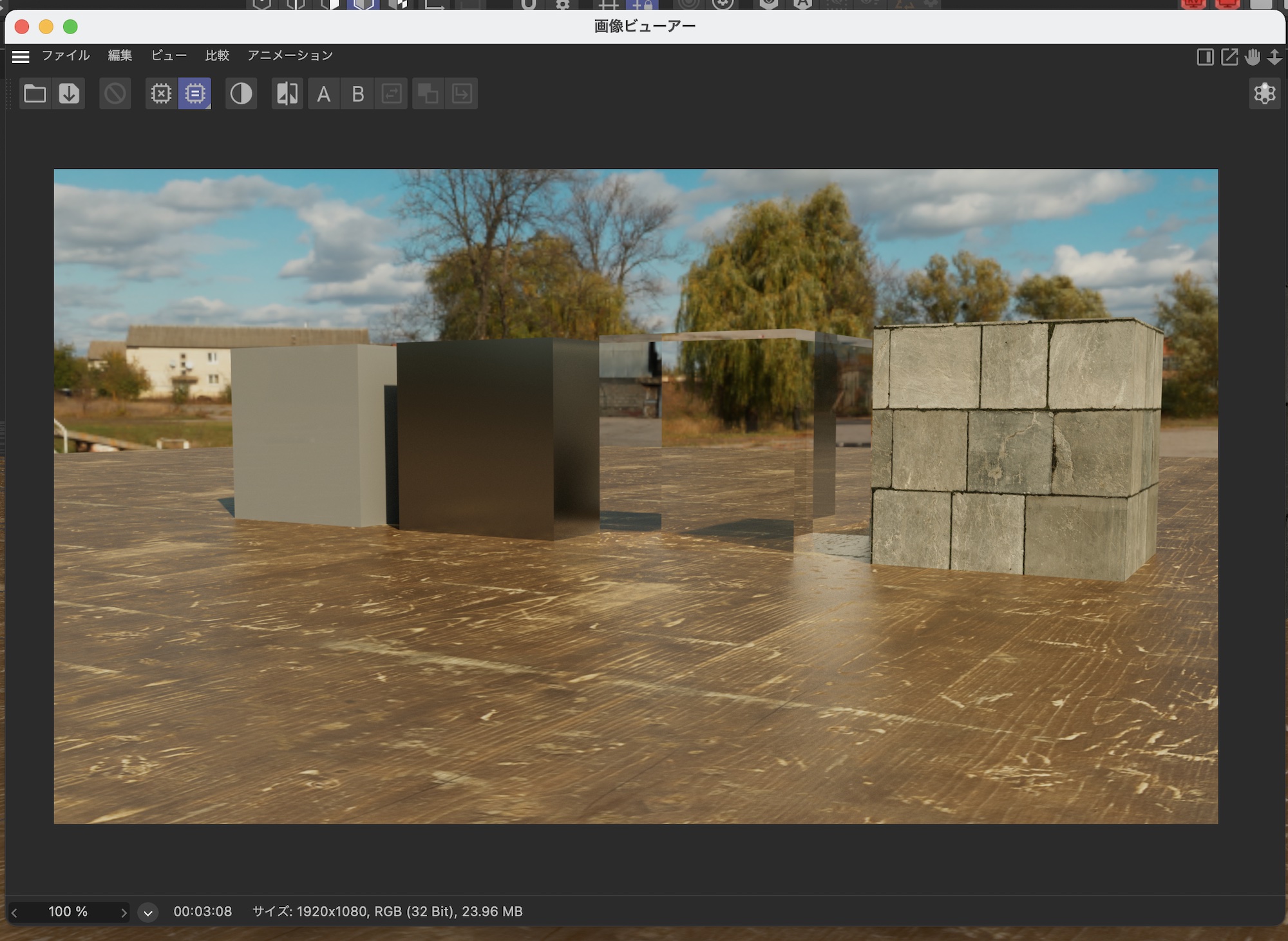Set current image as B
The image size is (1288, 941).
pyautogui.click(x=358, y=94)
